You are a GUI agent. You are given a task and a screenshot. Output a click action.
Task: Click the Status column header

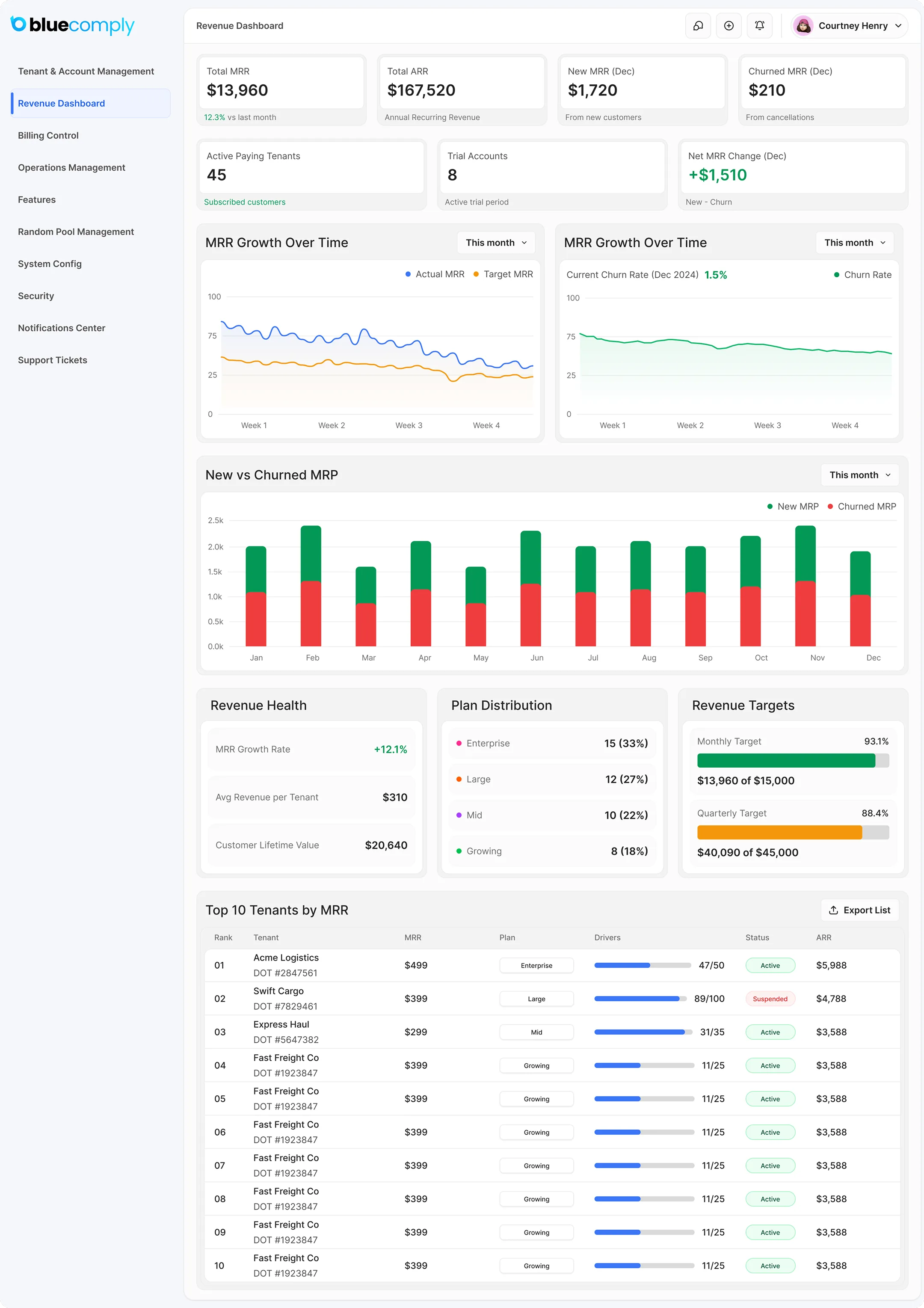pos(757,938)
